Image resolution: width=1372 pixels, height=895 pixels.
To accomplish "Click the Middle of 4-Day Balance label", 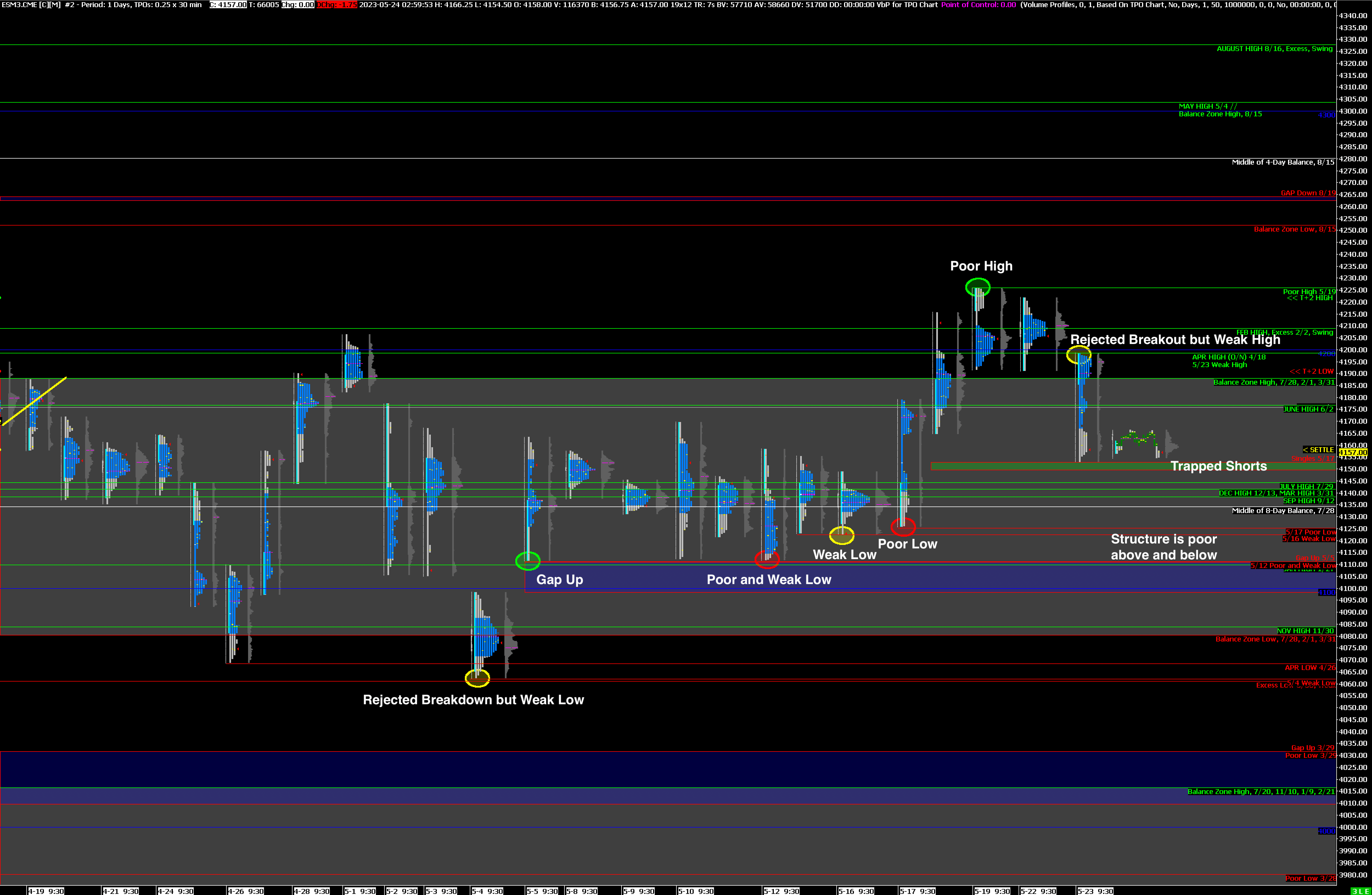I will [1283, 162].
